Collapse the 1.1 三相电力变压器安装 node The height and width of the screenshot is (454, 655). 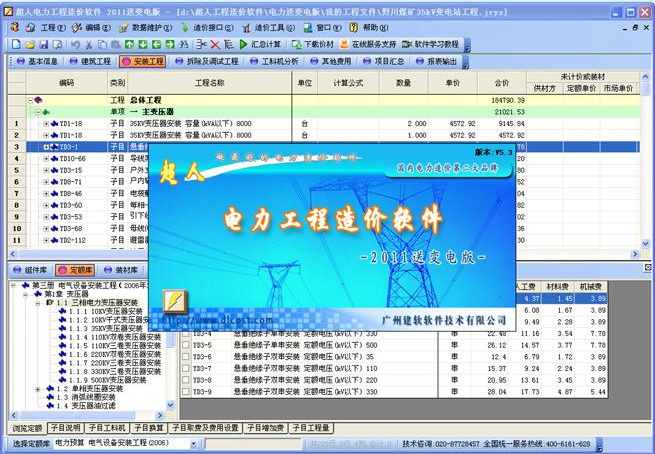pyautogui.click(x=38, y=302)
